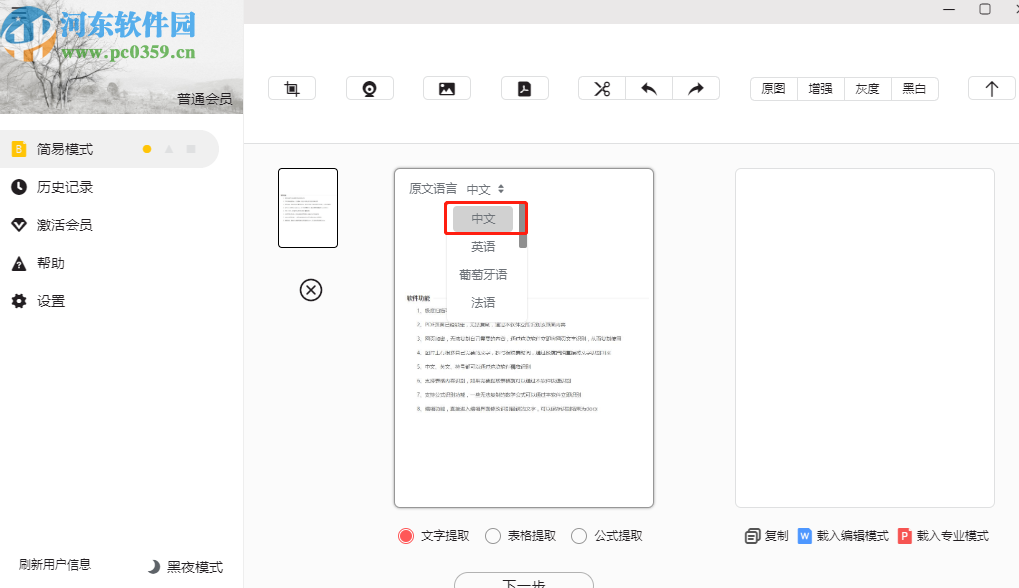Click the 普通会员 label

(x=204, y=99)
